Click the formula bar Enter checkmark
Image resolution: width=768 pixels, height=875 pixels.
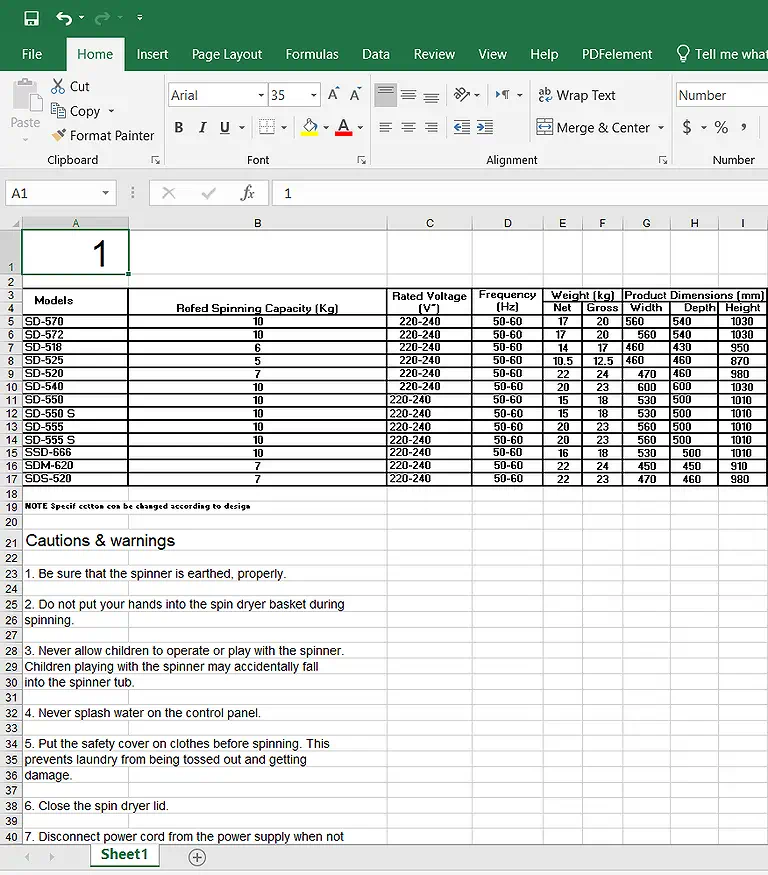click(x=209, y=193)
